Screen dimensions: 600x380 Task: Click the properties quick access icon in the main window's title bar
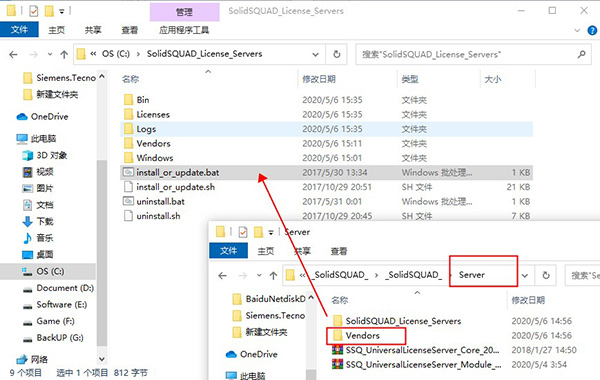[x=34, y=11]
